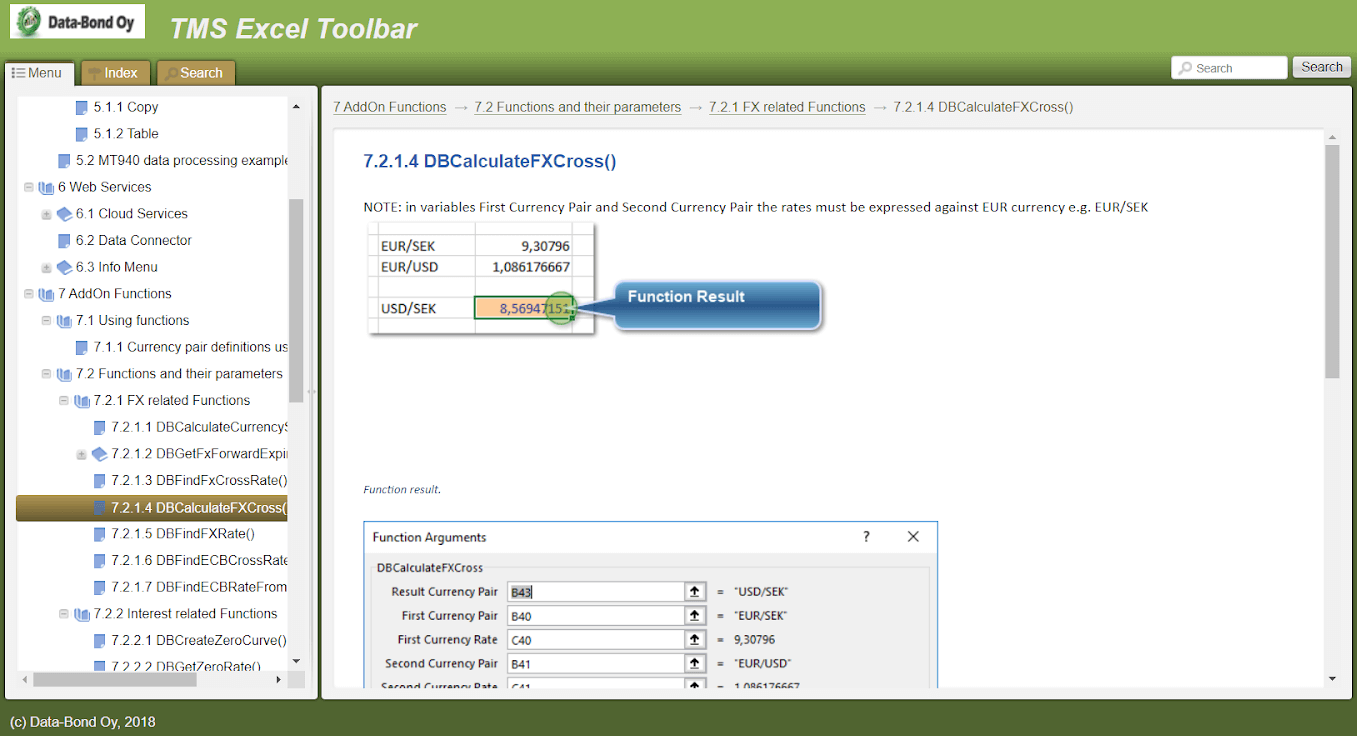Screen dimensions: 1357x736
Task: Click range selector icon for Second Currency Pair
Action: pos(695,664)
